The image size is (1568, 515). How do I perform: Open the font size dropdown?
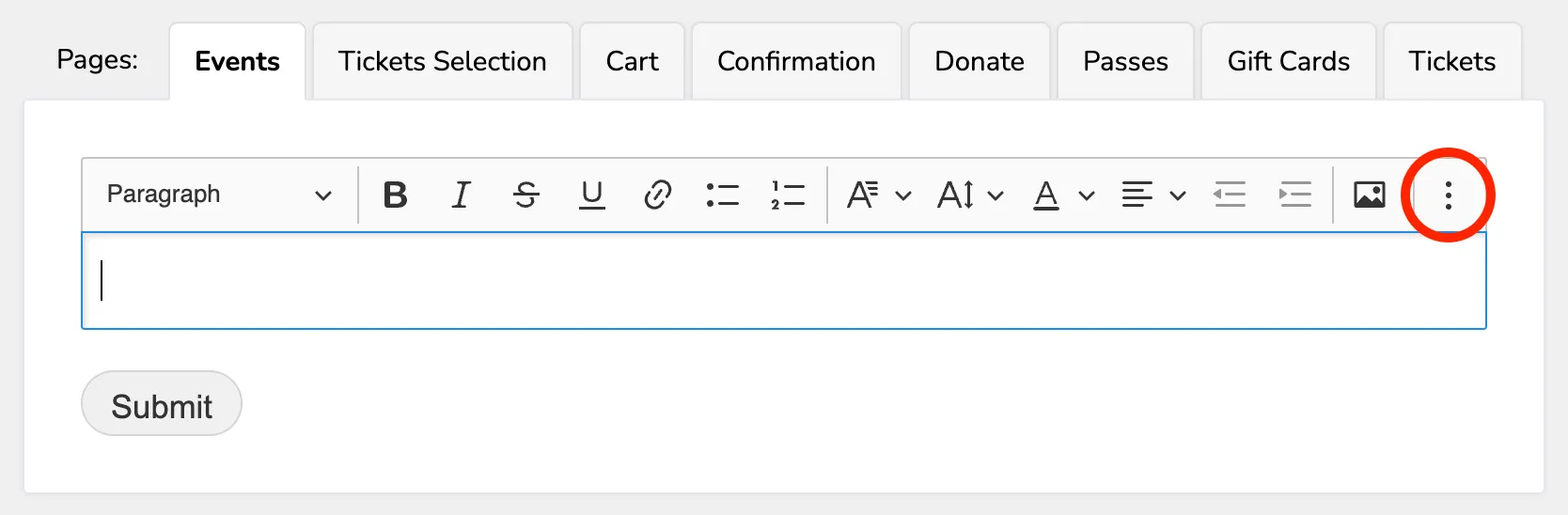[971, 195]
